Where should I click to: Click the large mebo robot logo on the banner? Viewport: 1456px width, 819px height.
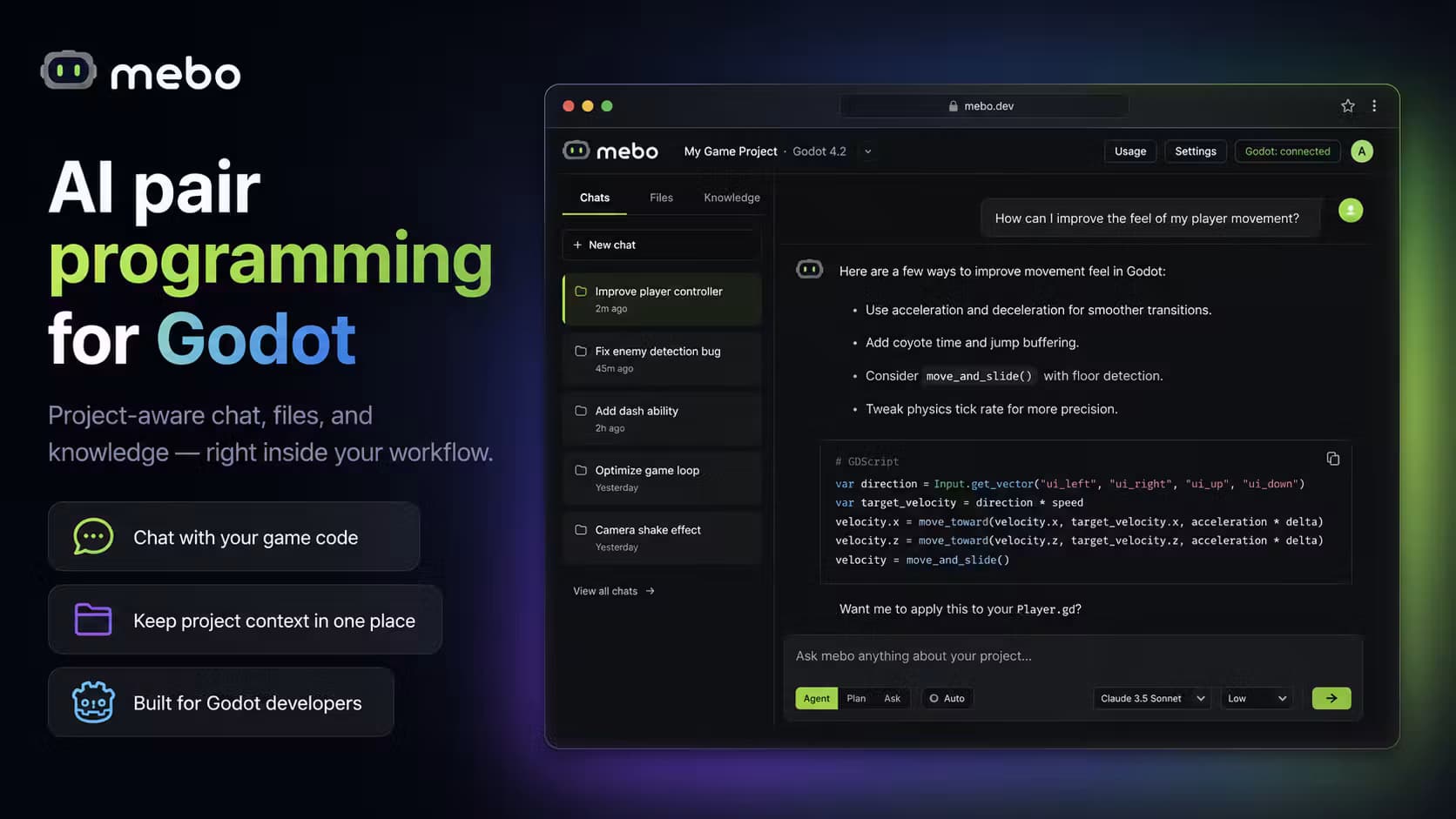[69, 70]
